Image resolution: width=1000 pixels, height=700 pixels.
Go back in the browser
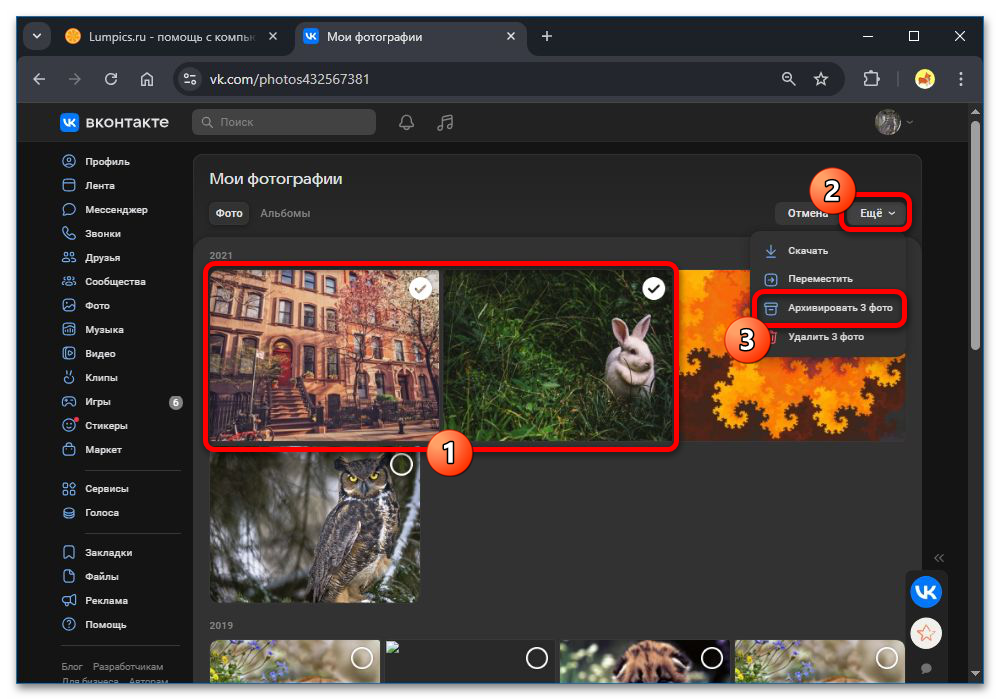[x=40, y=79]
